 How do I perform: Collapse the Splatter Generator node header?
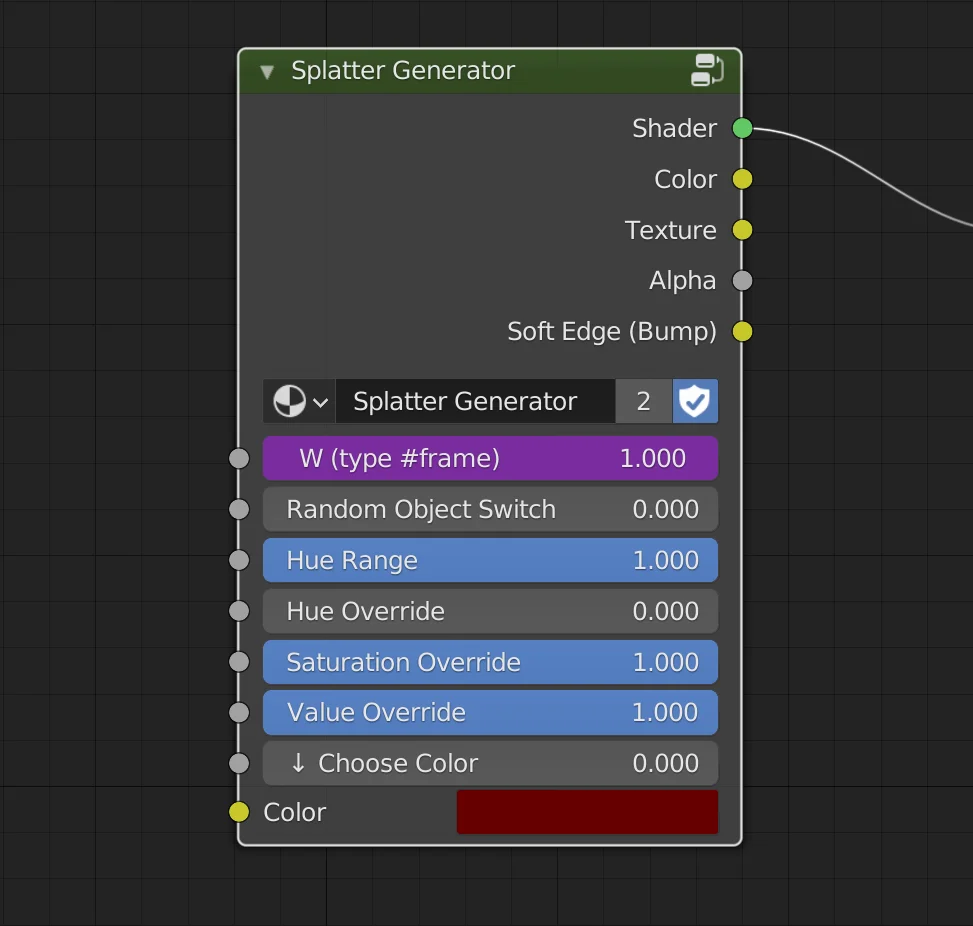click(x=266, y=71)
